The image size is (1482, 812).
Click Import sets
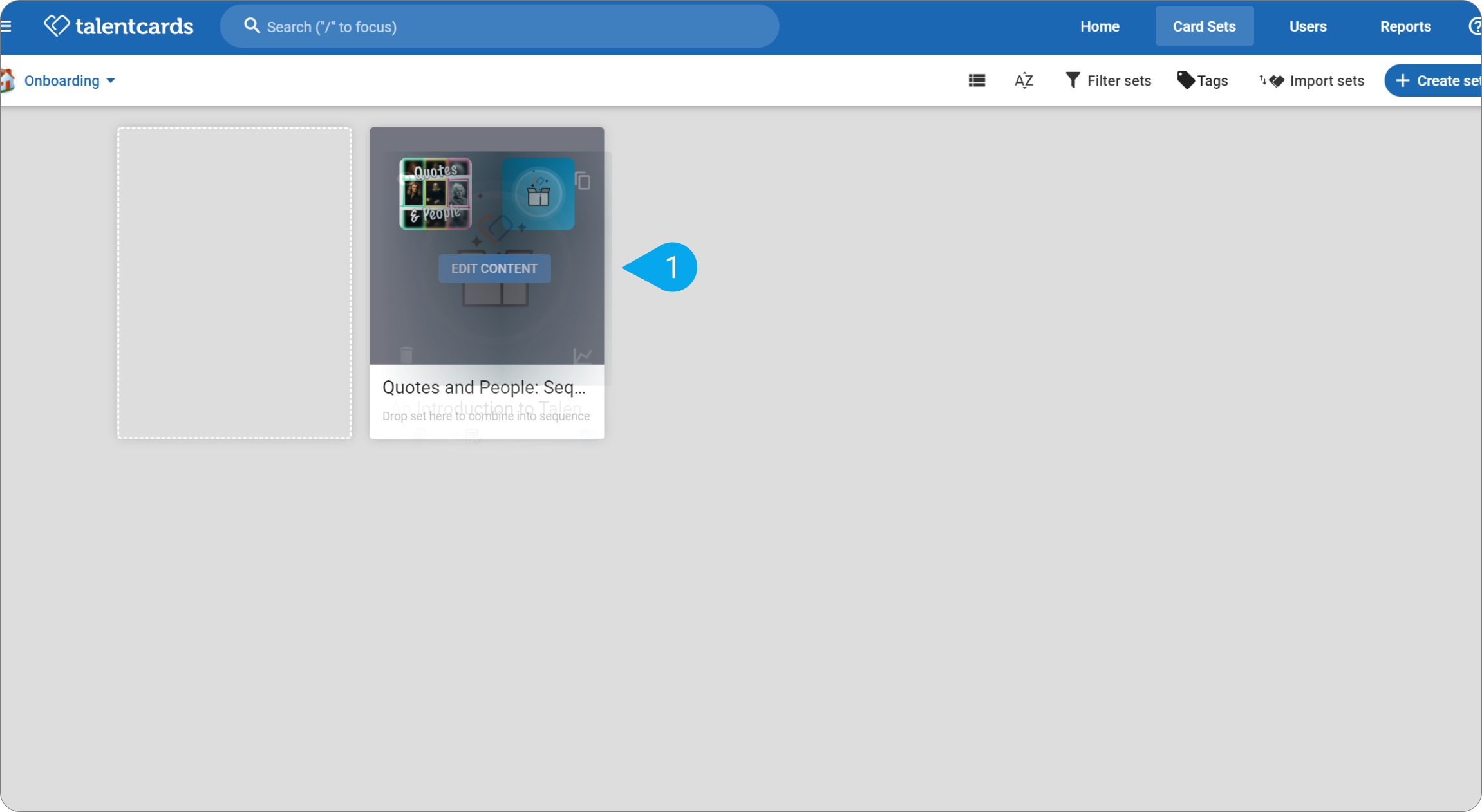(x=1311, y=80)
